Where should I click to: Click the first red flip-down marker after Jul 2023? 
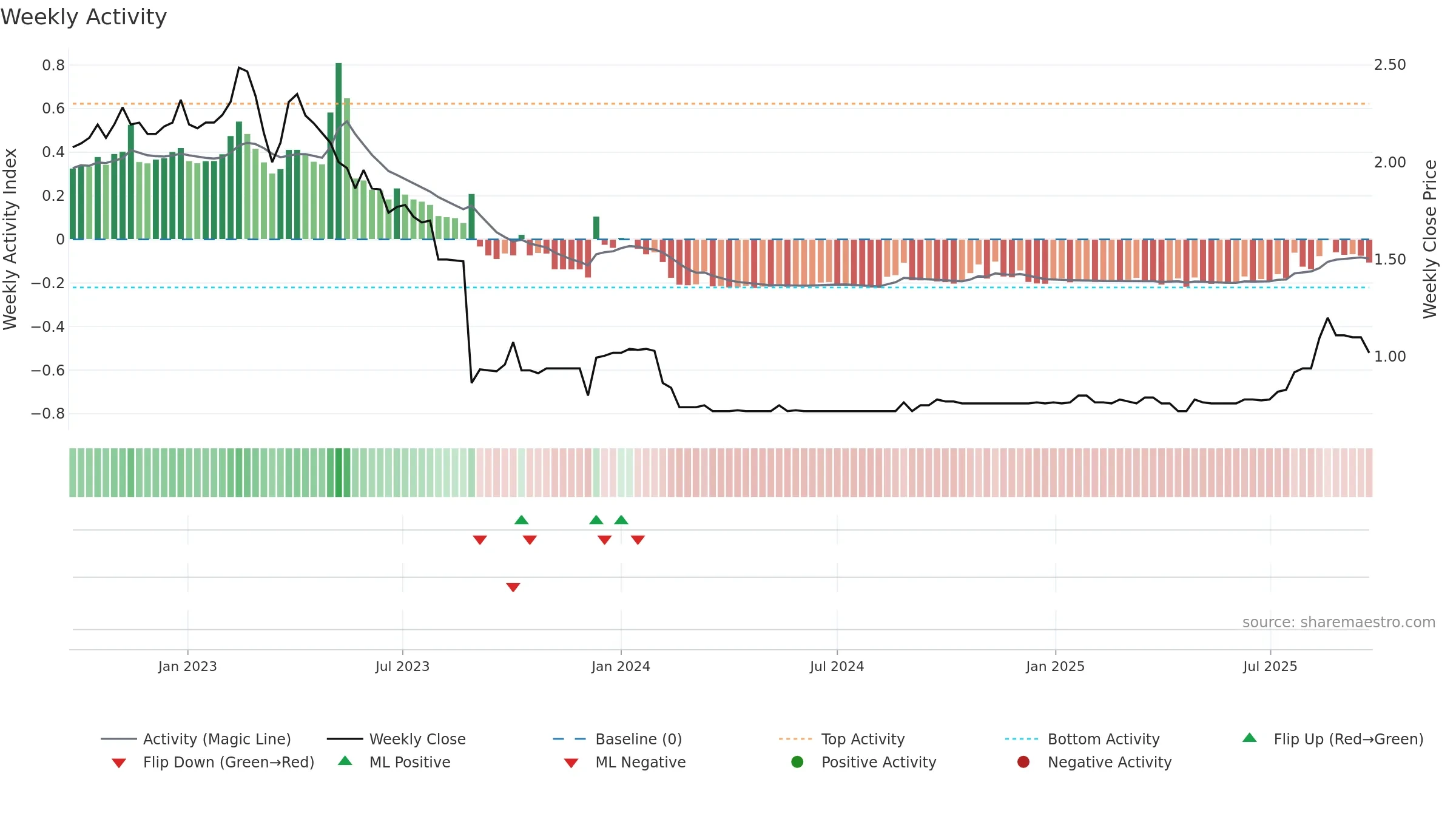tap(480, 540)
